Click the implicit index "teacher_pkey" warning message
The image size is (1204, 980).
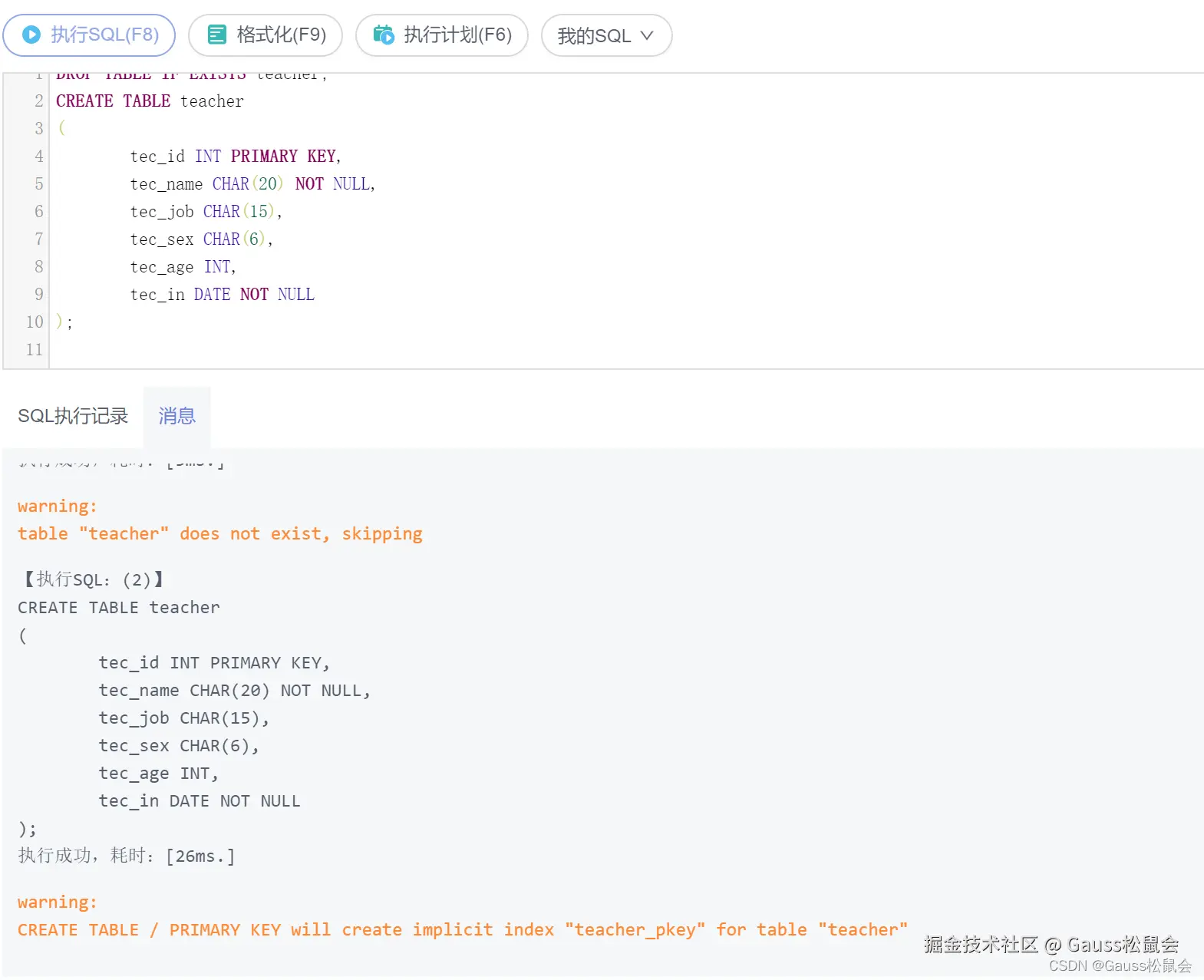[x=463, y=930]
